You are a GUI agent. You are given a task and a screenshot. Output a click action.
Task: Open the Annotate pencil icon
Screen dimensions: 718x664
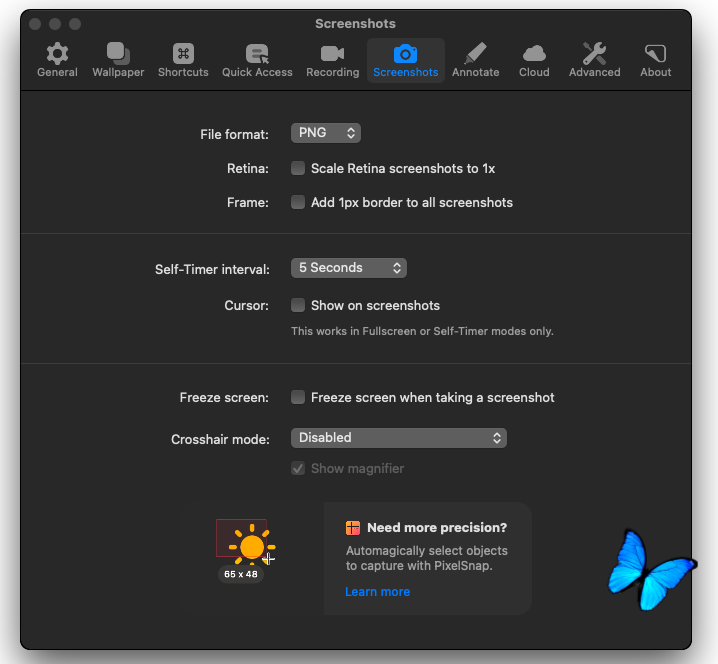tap(475, 54)
